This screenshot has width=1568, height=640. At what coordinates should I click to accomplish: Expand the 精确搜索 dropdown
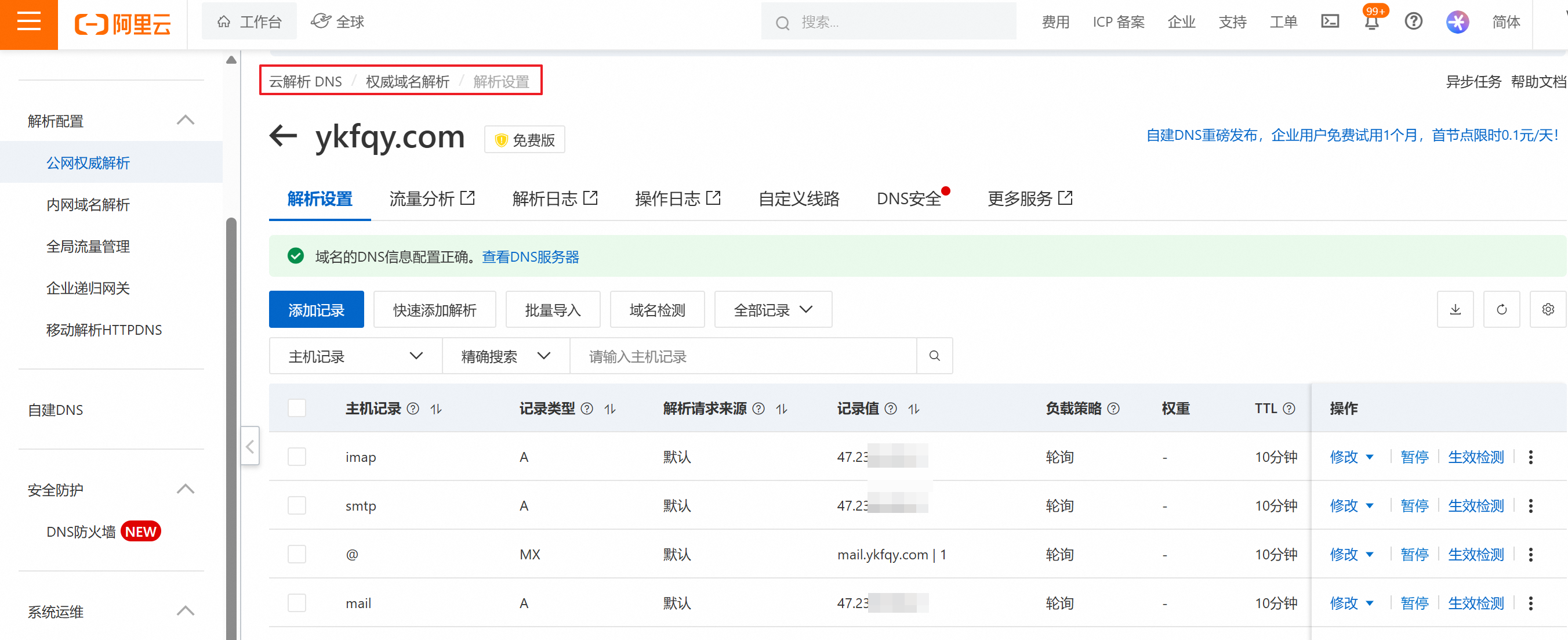point(505,356)
